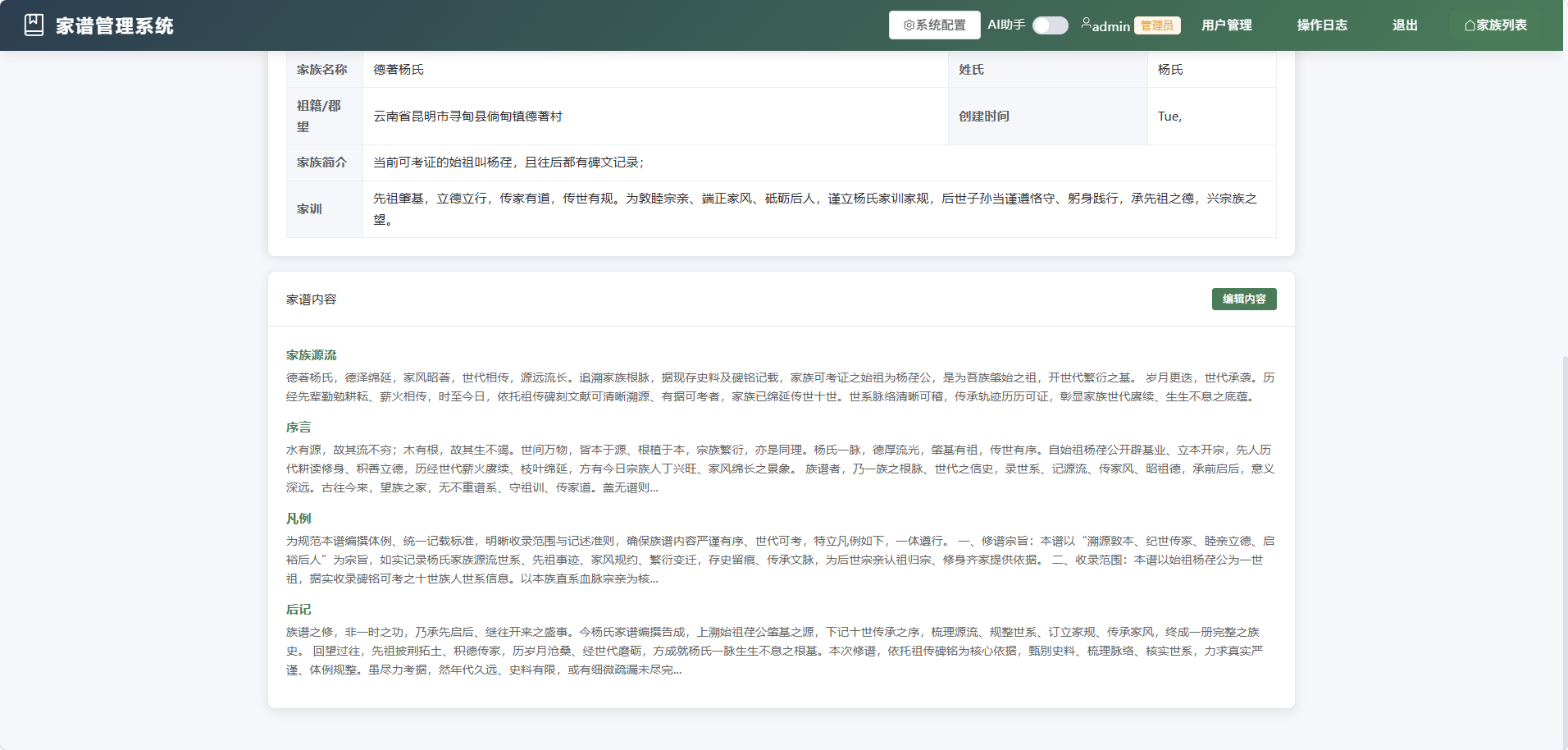Click the 为规范本谱编撰体例 paragraph
This screenshot has height=750, width=1568.
(x=781, y=560)
